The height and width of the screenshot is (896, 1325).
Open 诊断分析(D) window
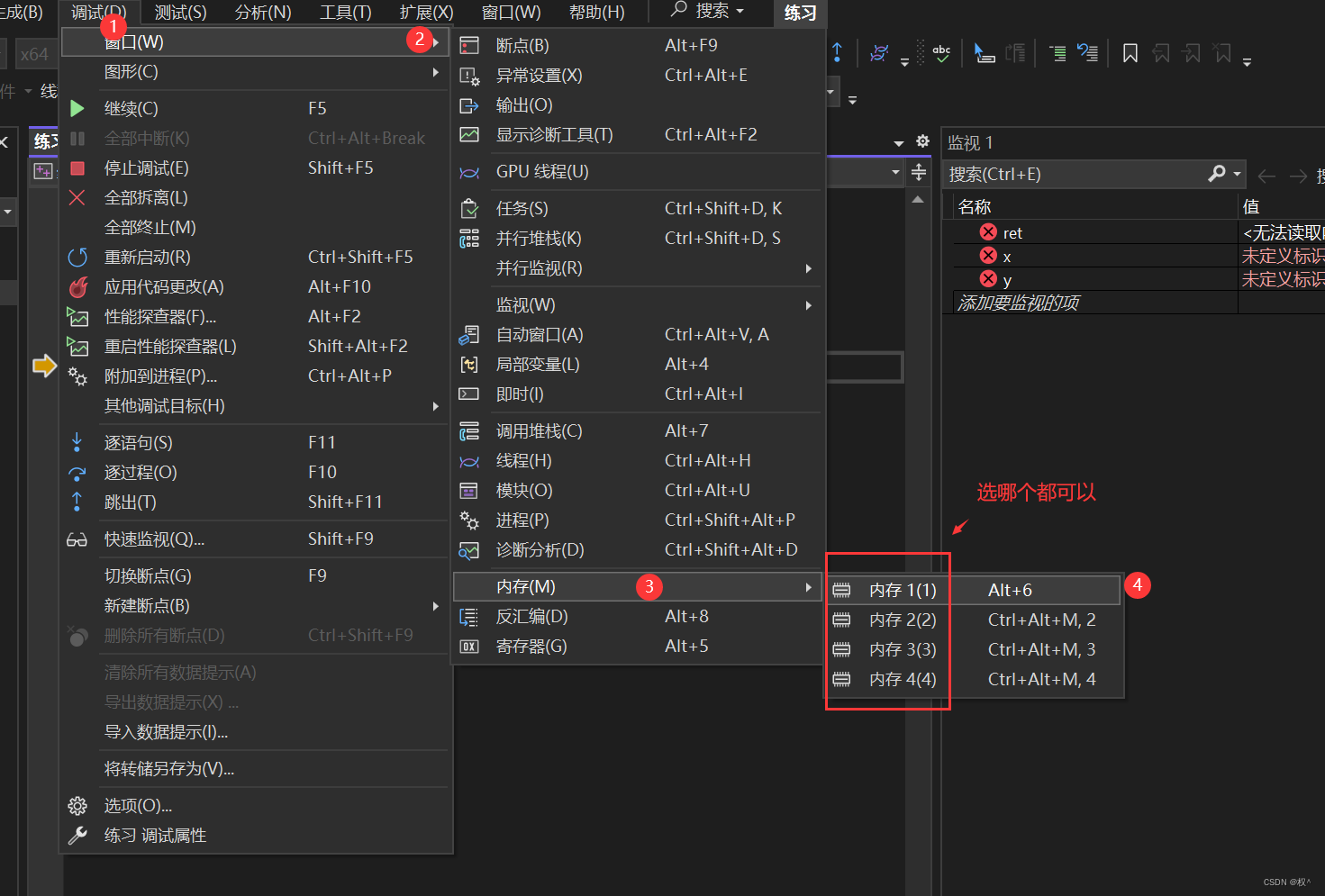click(639, 549)
